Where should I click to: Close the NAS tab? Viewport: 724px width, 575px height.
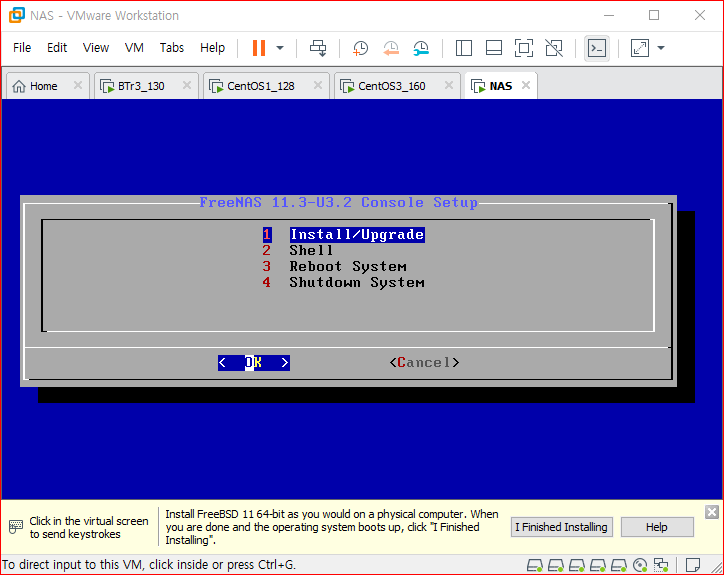click(526, 85)
